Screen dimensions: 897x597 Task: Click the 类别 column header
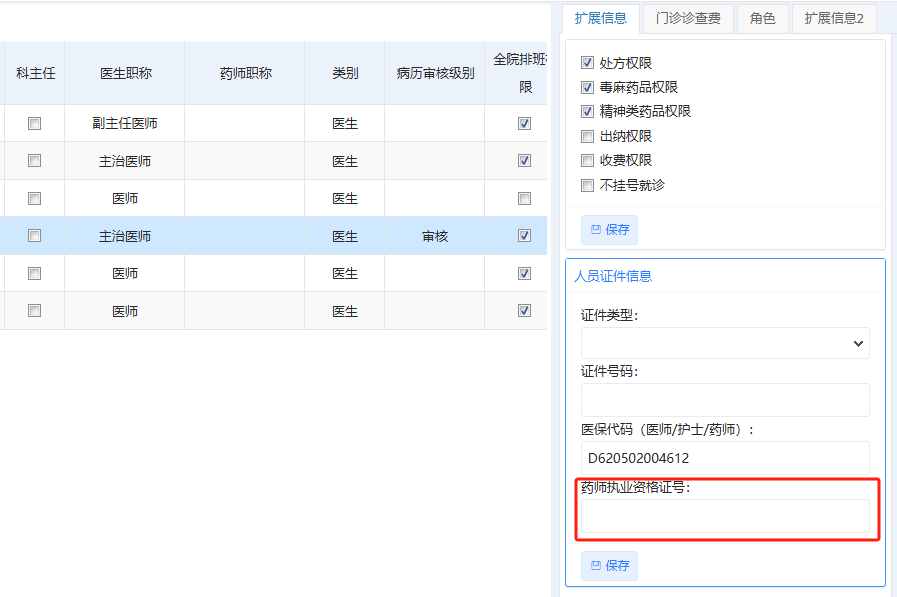coord(345,73)
